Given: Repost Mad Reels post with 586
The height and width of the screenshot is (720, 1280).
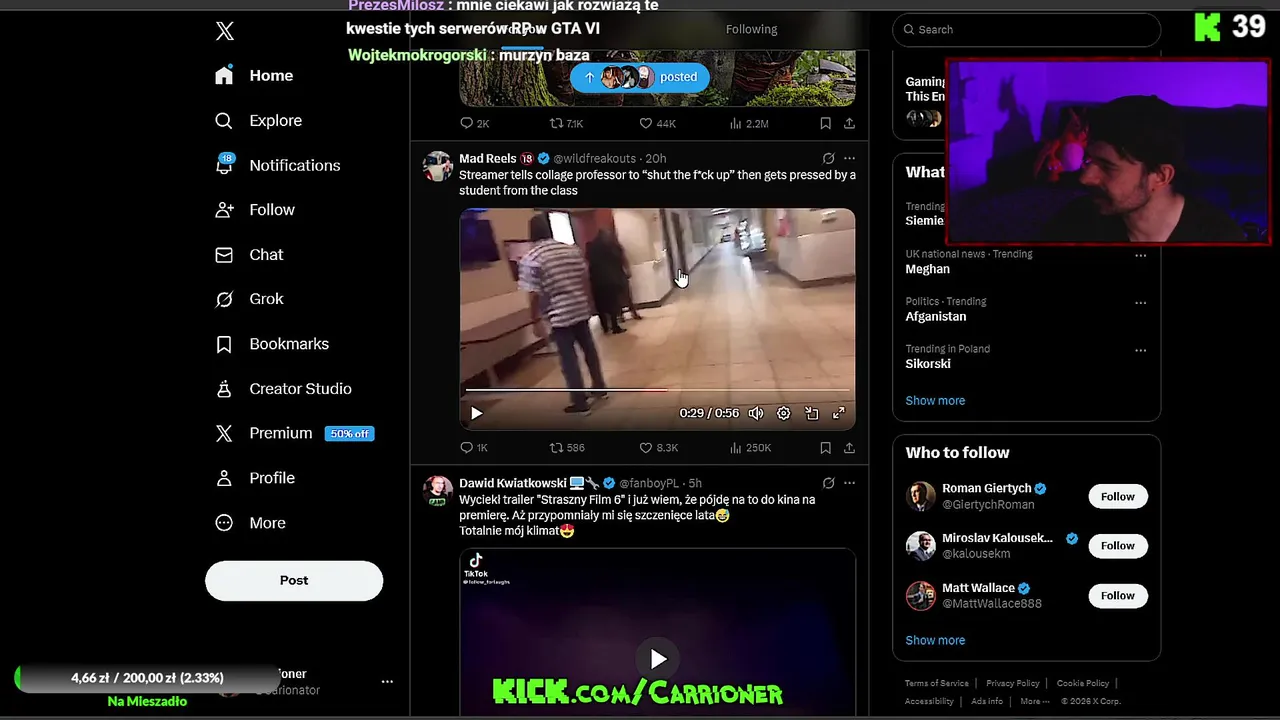Looking at the screenshot, I should (567, 448).
